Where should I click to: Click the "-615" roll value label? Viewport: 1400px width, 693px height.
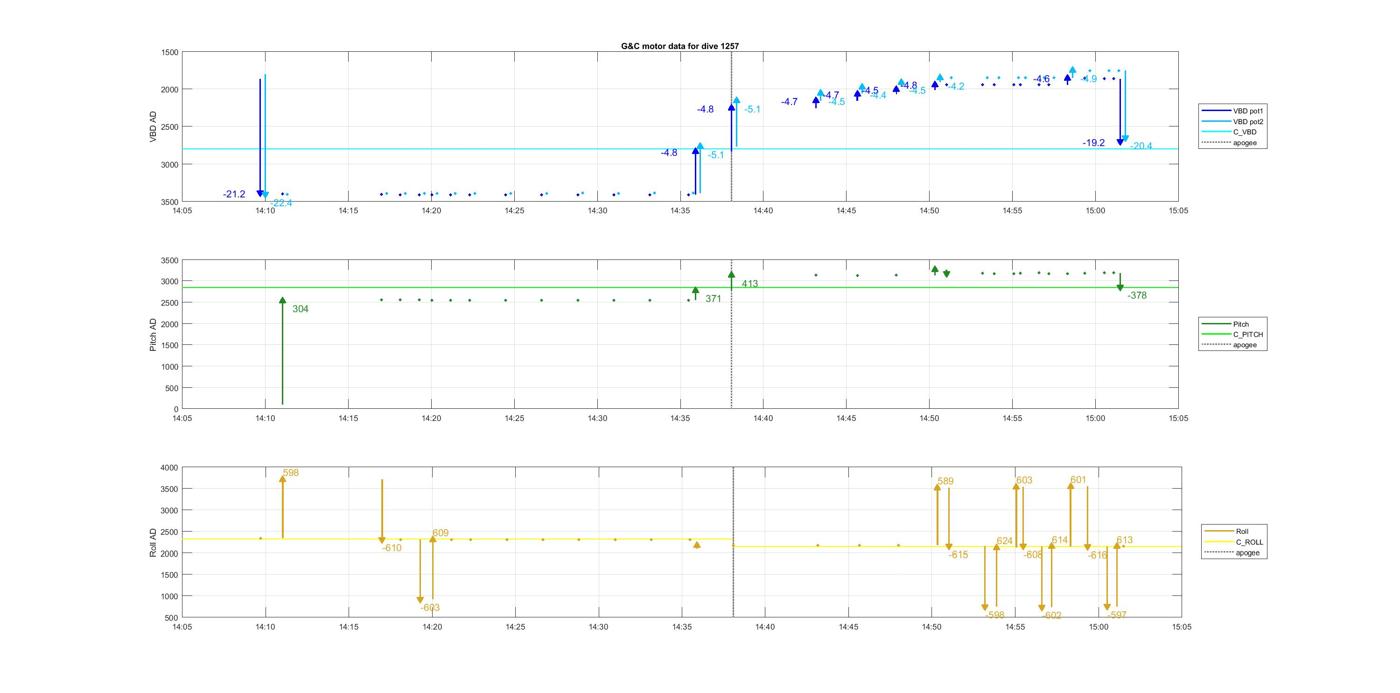(x=958, y=555)
